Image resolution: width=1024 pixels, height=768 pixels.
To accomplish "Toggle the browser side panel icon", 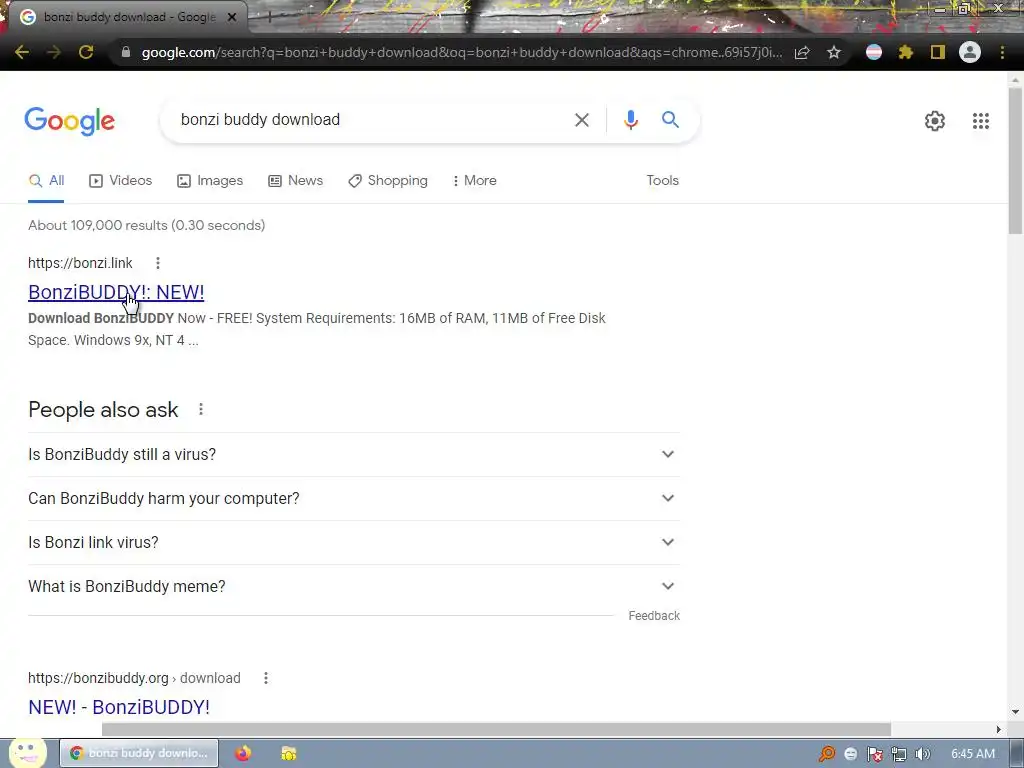I will pyautogui.click(x=938, y=52).
